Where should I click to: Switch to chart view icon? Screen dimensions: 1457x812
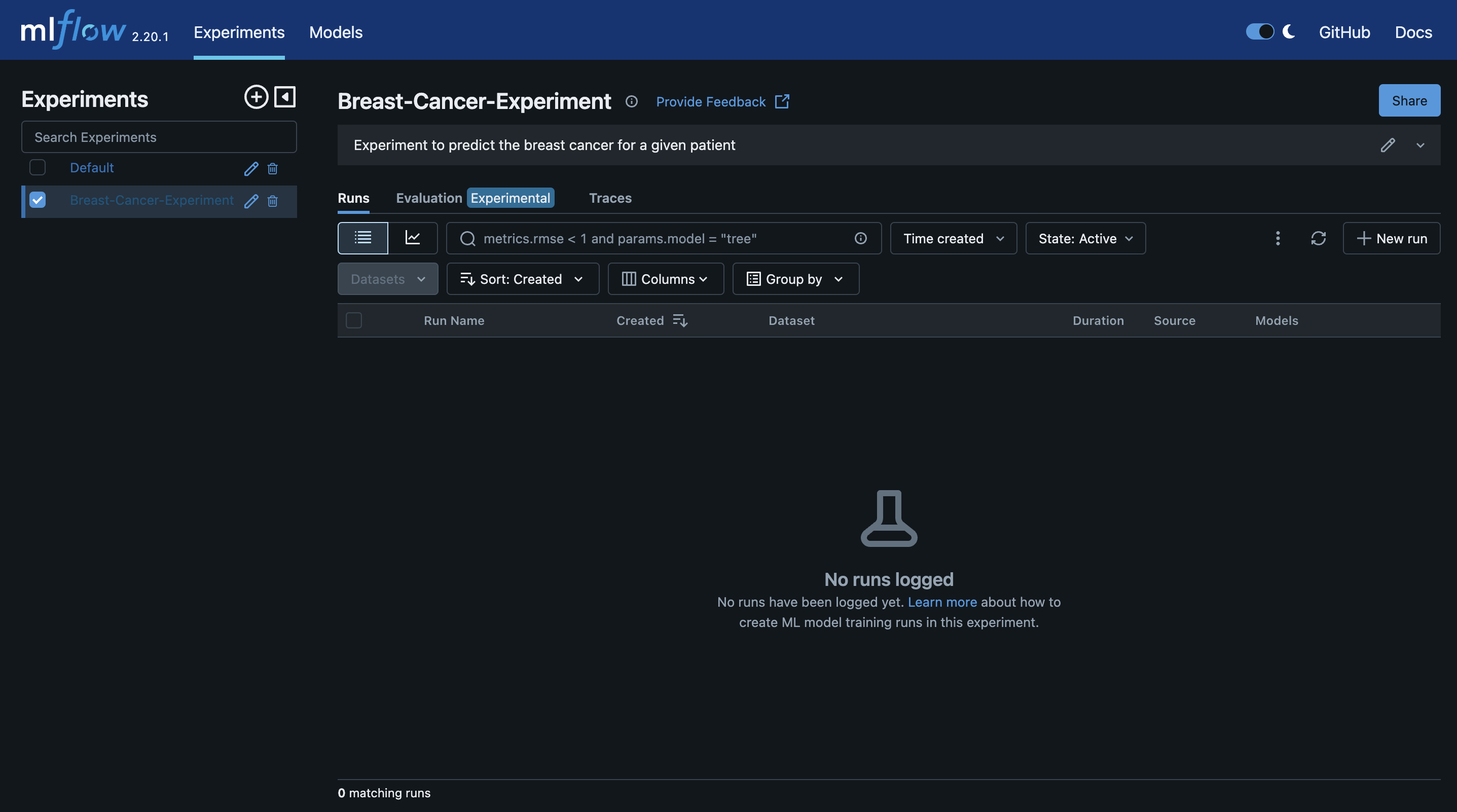(x=412, y=238)
